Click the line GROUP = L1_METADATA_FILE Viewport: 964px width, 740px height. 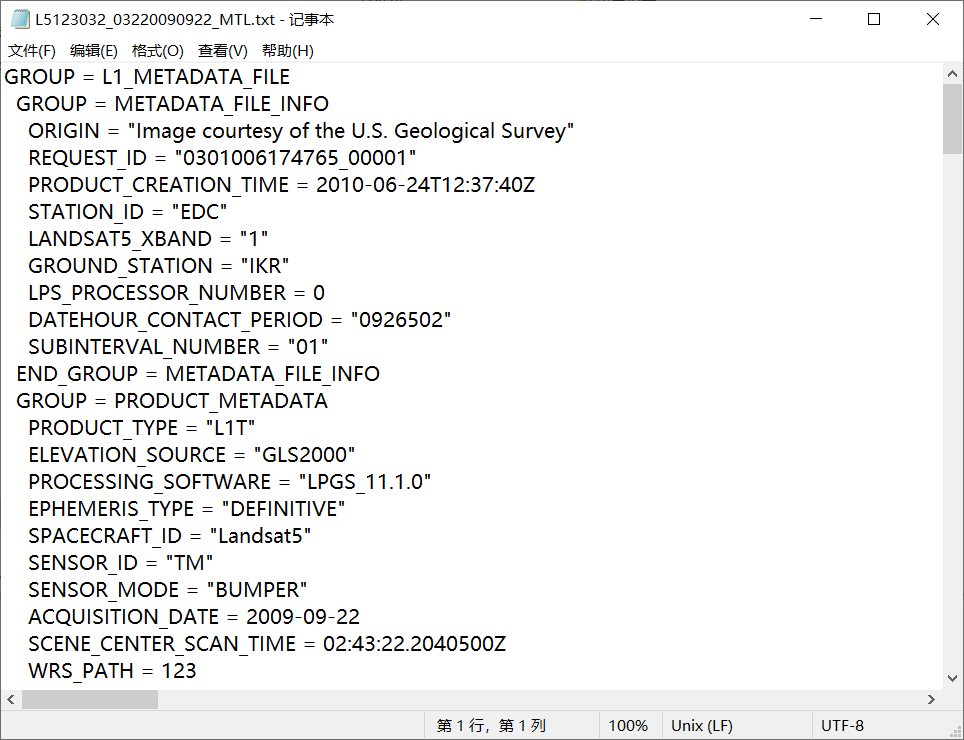pos(147,77)
